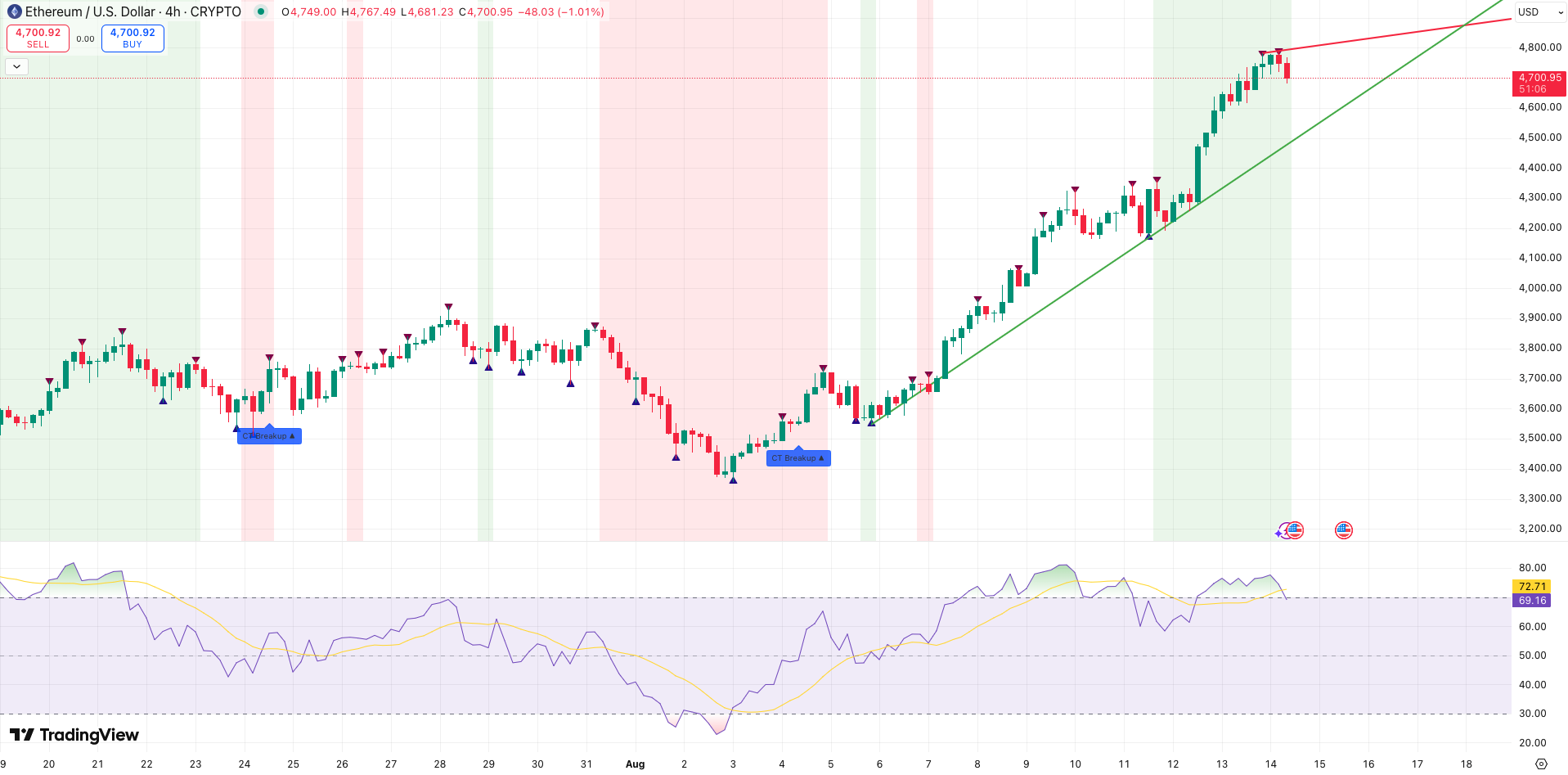Click the RSI 80.00 scale label

(x=1532, y=568)
